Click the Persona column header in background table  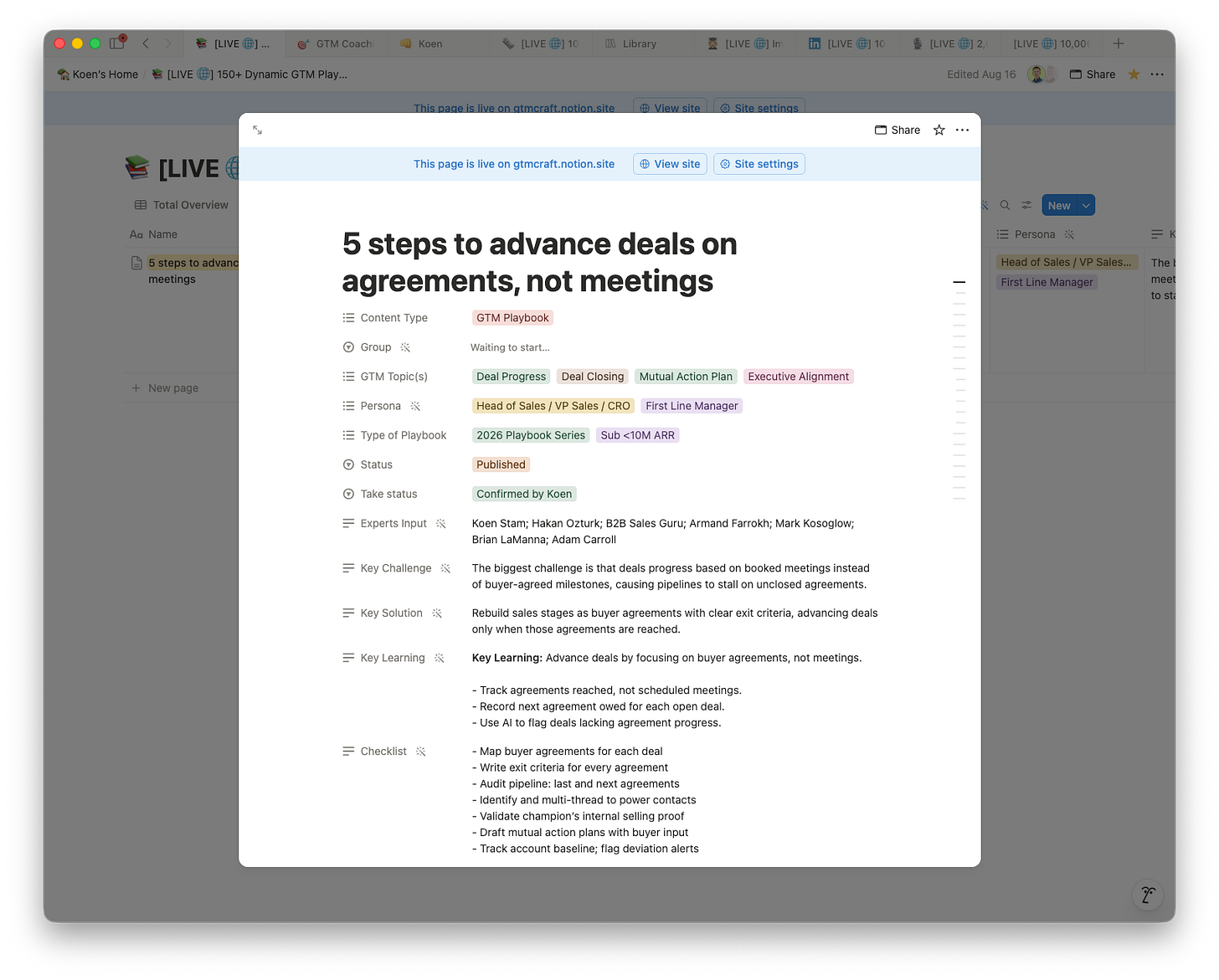pyautogui.click(x=1035, y=234)
